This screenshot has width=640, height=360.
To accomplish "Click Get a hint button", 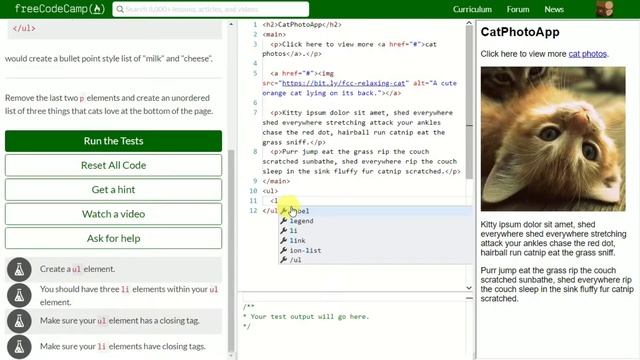I will coord(113,189).
